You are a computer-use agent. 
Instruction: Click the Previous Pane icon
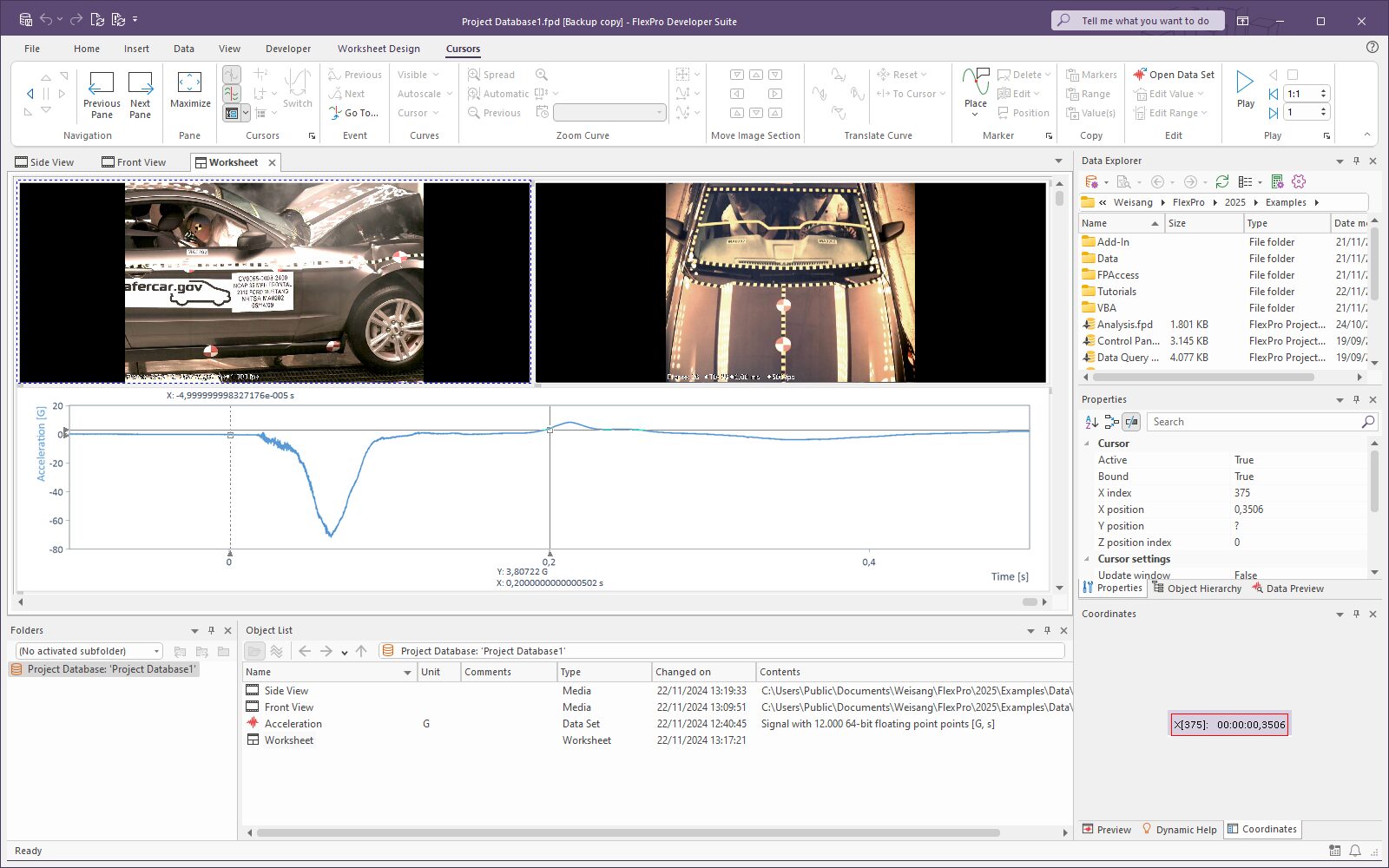click(x=102, y=83)
